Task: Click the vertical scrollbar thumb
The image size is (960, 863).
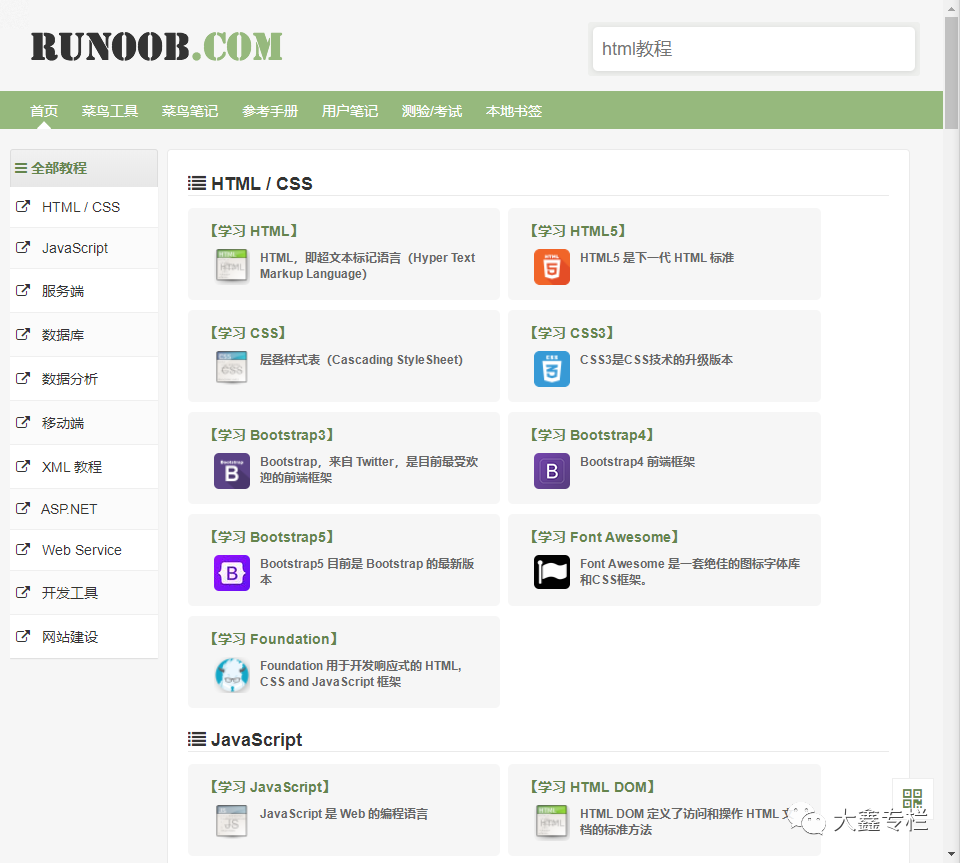Action: [x=951, y=73]
